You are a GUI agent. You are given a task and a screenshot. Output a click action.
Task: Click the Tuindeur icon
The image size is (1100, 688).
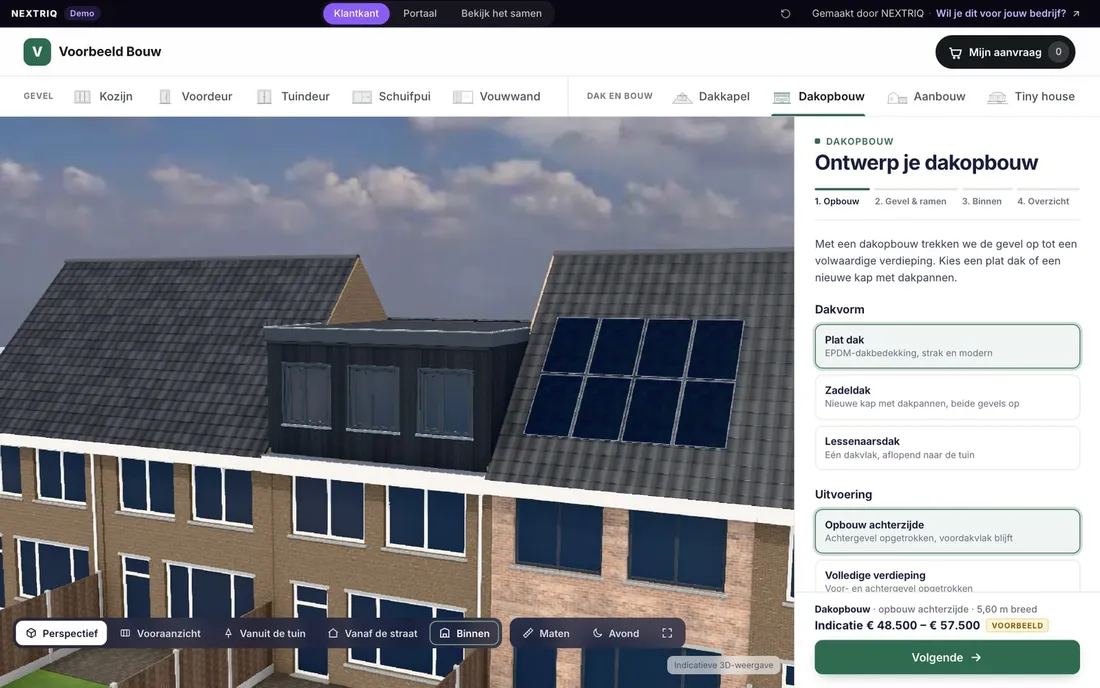coord(264,97)
